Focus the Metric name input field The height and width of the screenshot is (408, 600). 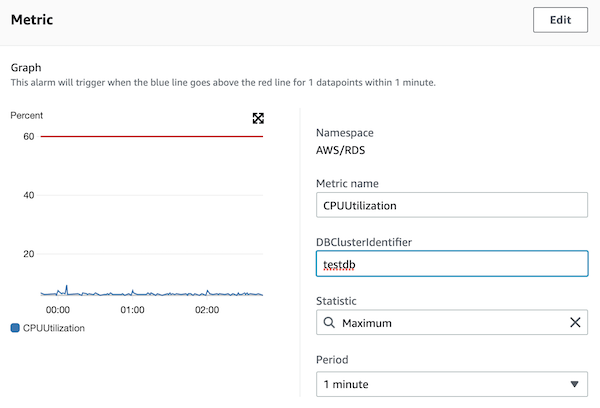(451, 205)
